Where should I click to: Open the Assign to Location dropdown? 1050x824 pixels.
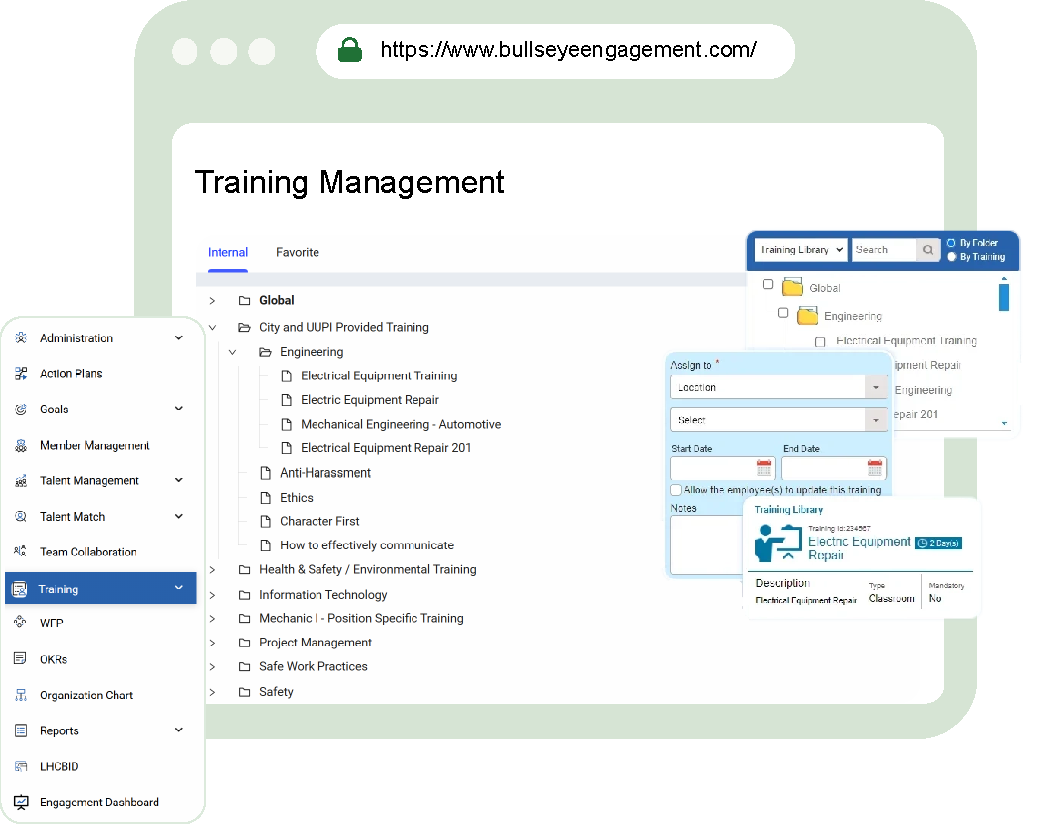coord(779,388)
